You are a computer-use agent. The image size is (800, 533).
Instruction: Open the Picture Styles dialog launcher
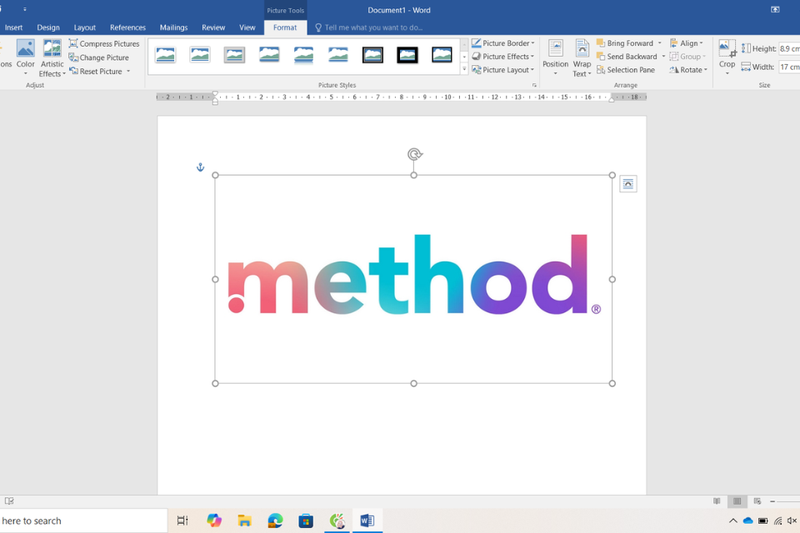point(534,85)
